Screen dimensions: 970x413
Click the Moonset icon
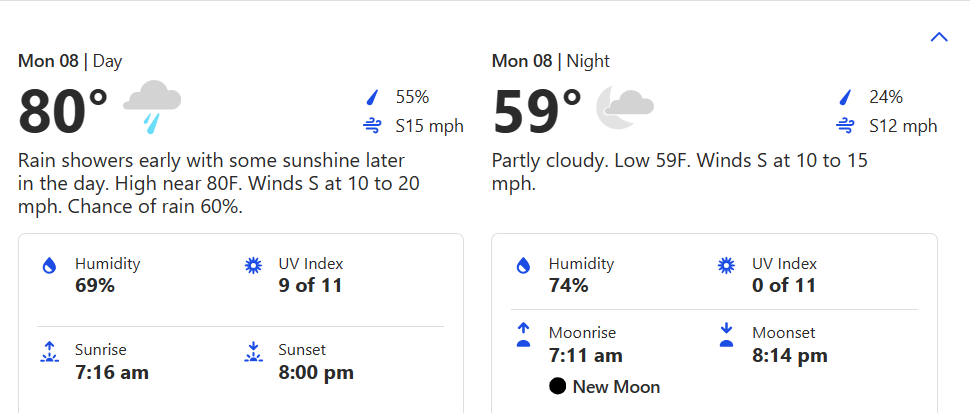pos(727,335)
